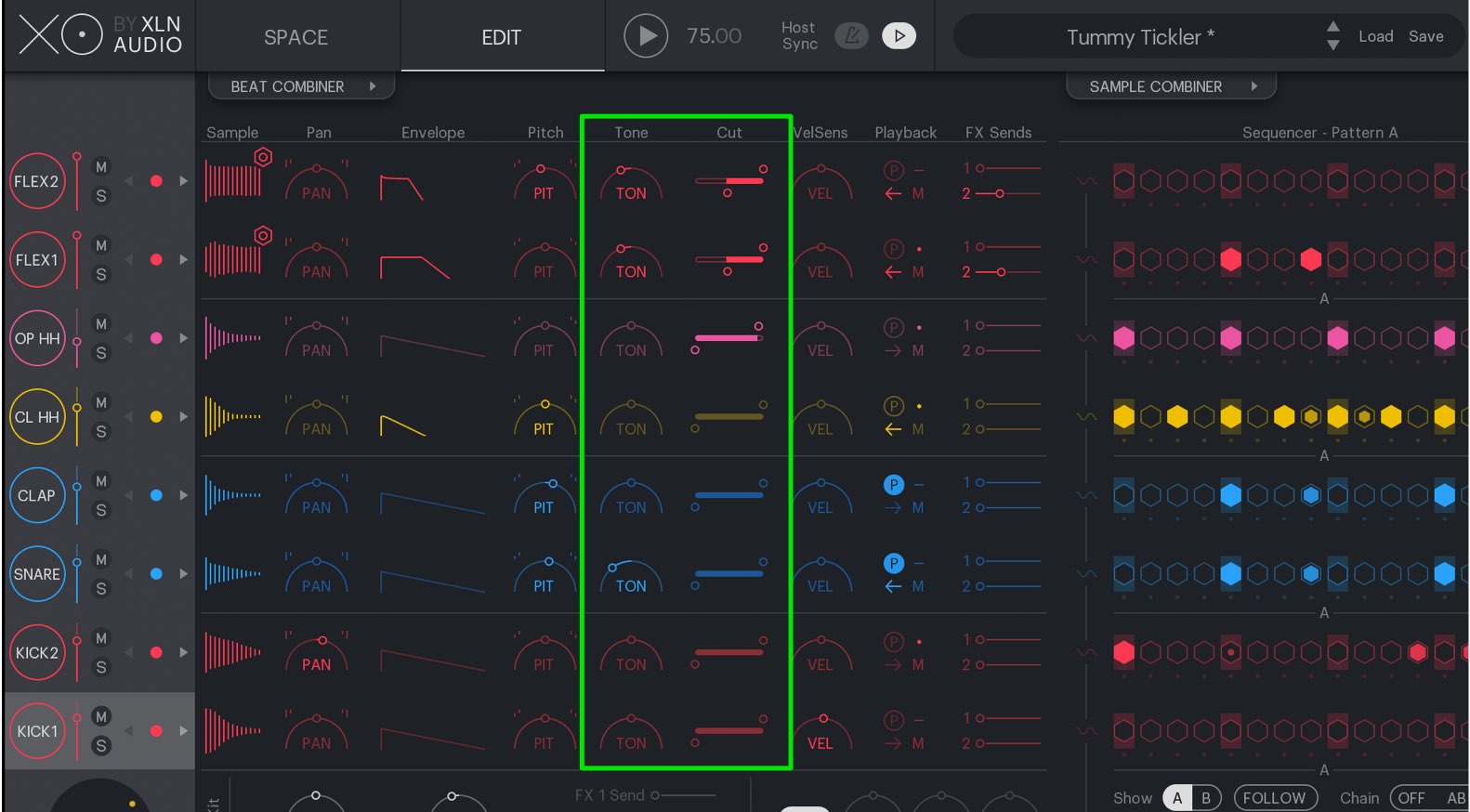Adjust the FLEX2 TON knob
Image resolution: width=1470 pixels, height=812 pixels.
click(x=631, y=181)
